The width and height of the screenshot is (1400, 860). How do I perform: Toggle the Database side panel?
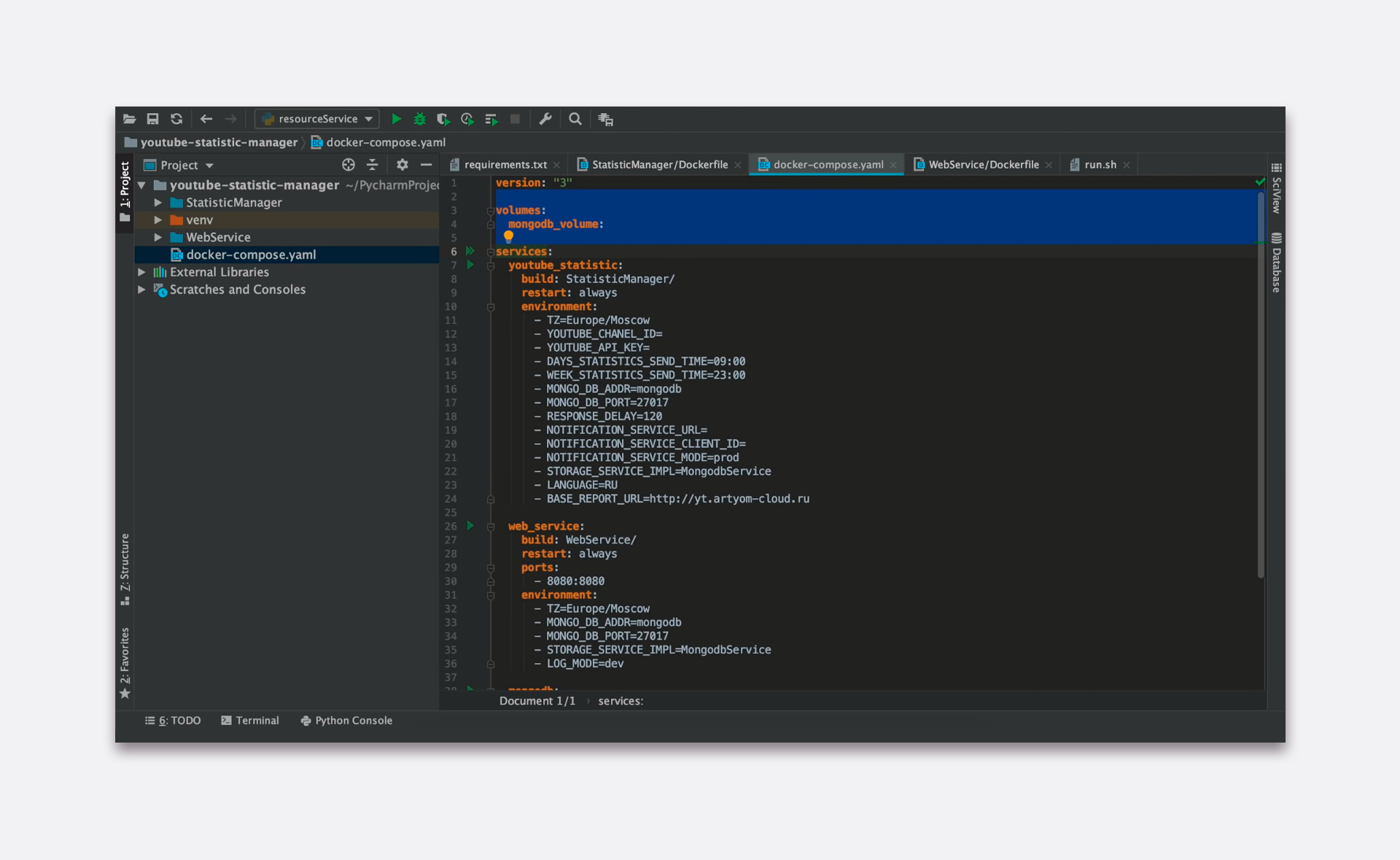pyautogui.click(x=1276, y=263)
